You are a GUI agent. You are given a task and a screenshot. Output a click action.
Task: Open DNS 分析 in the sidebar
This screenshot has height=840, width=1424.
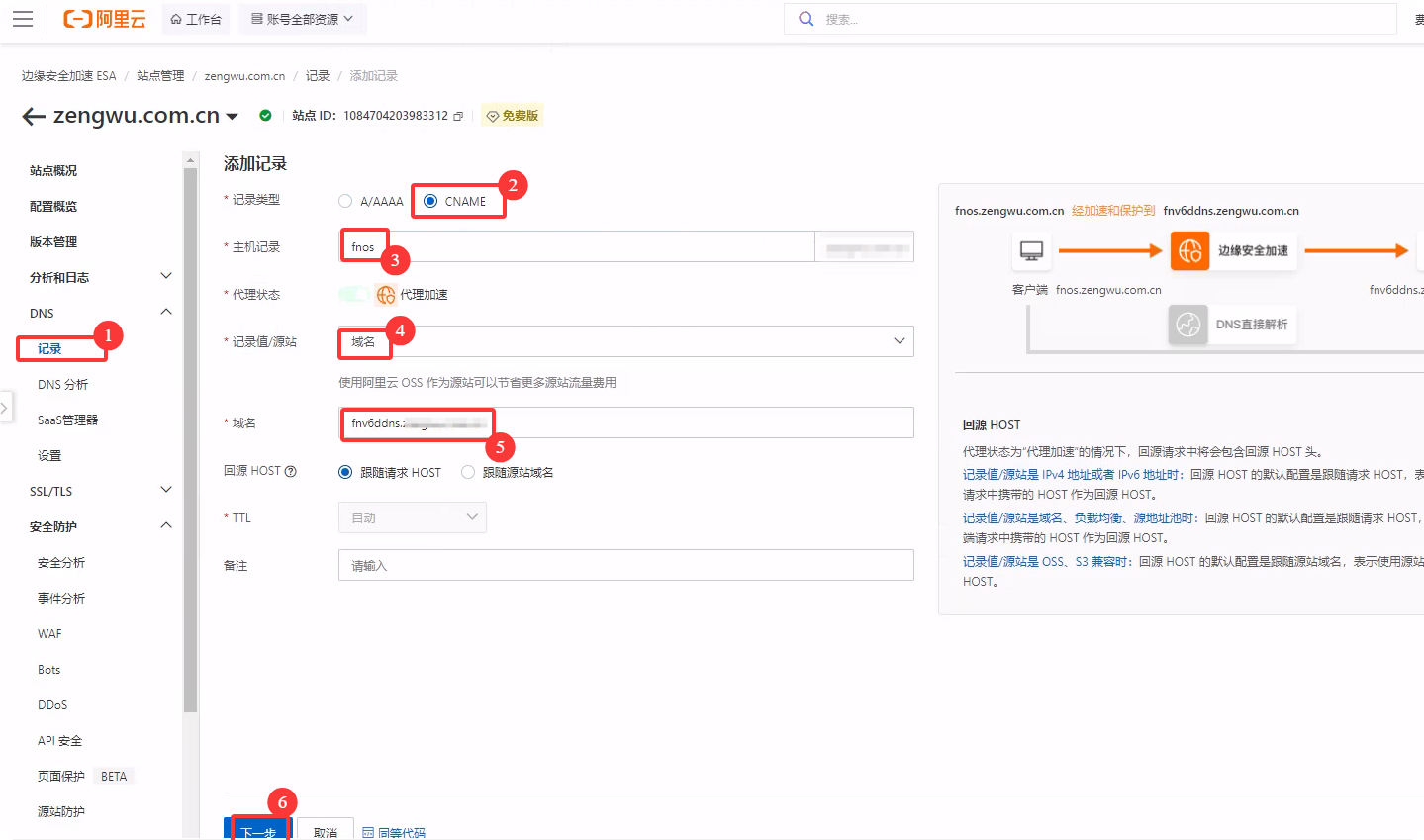pyautogui.click(x=63, y=384)
